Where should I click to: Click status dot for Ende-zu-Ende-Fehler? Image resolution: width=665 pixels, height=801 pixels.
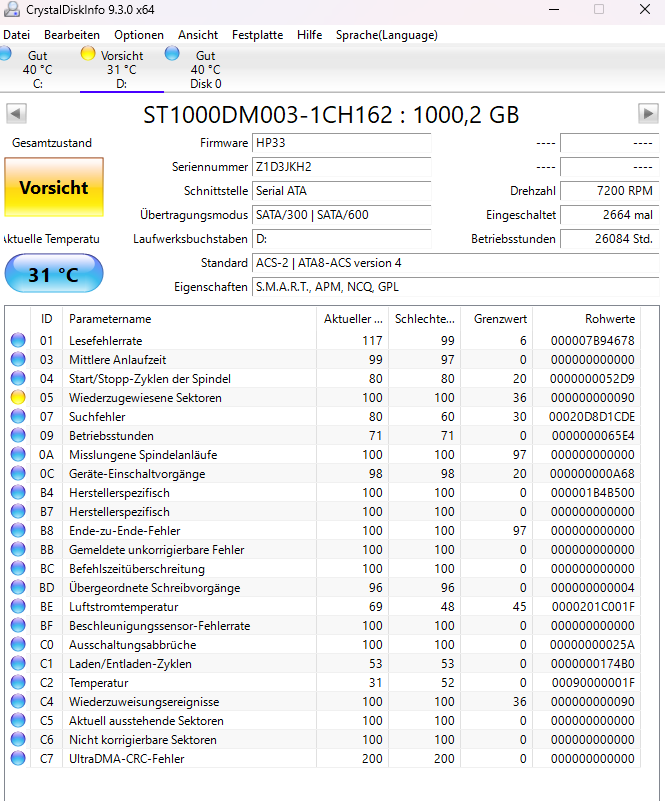click(18, 530)
